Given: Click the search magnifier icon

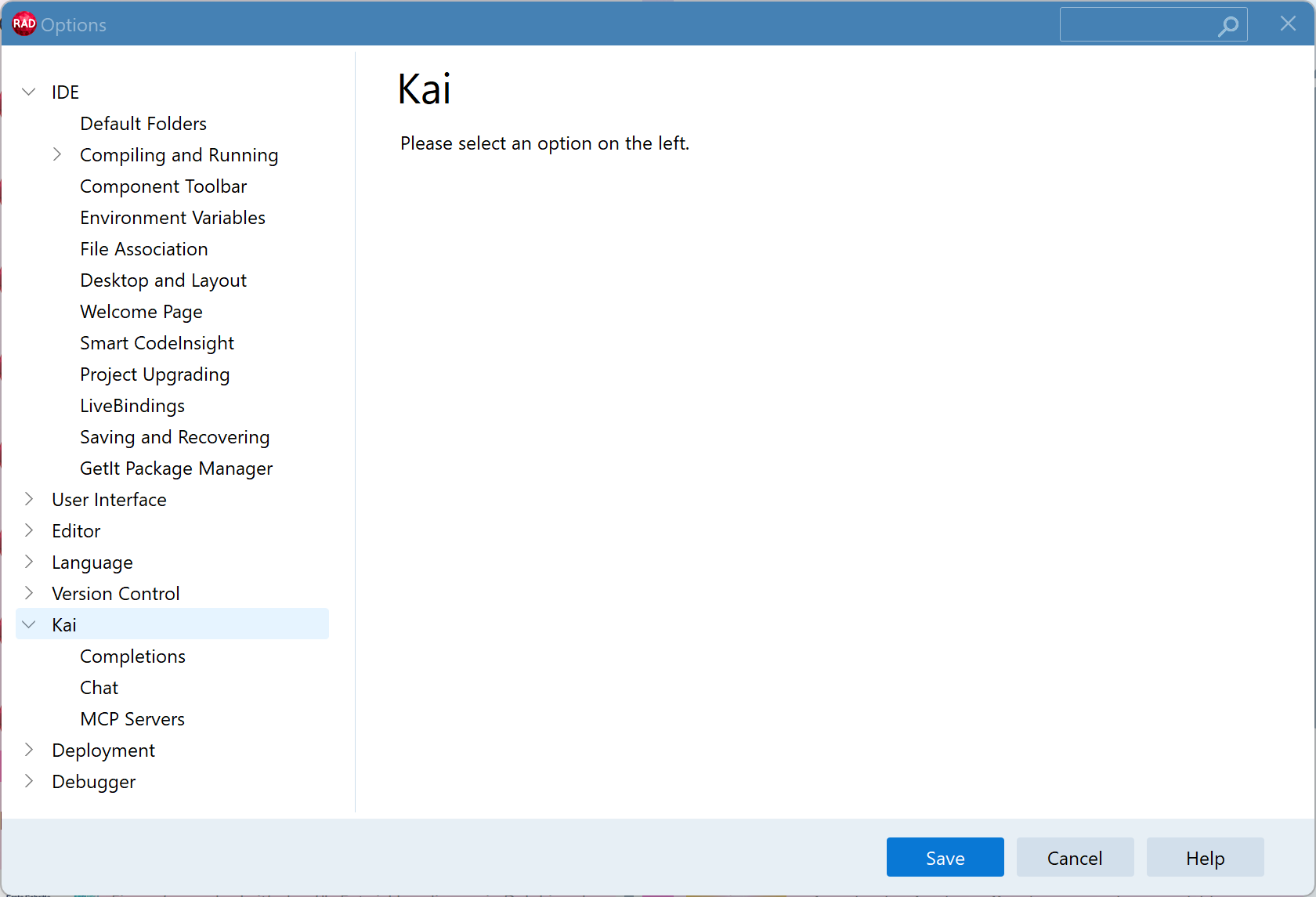Looking at the screenshot, I should [x=1228, y=26].
